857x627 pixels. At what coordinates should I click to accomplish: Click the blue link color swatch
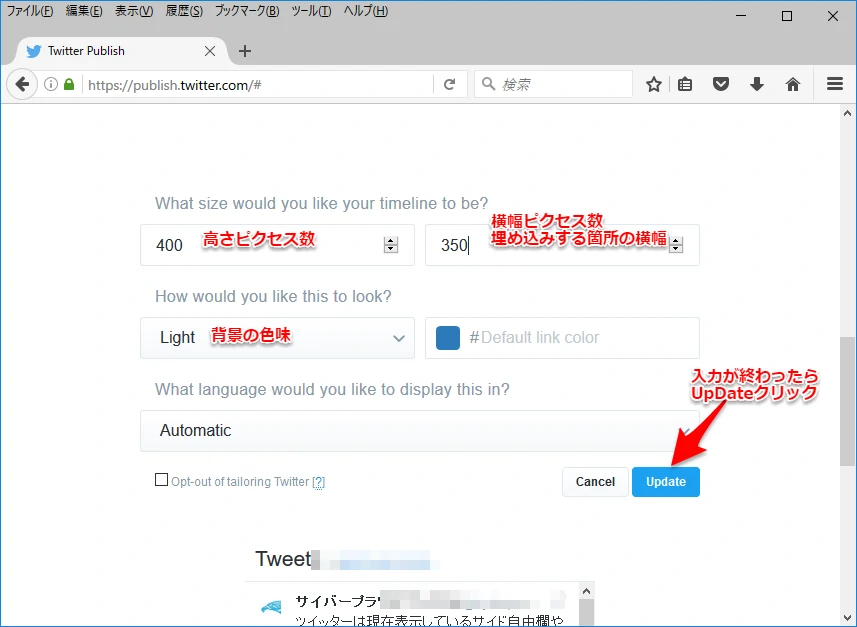pos(448,337)
